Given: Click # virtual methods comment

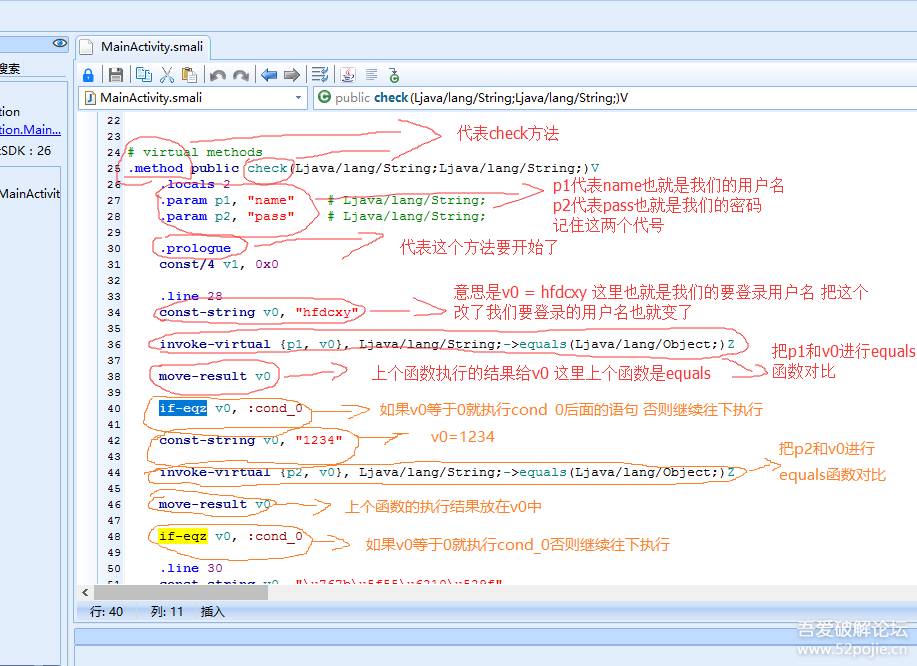Looking at the screenshot, I should (x=195, y=152).
